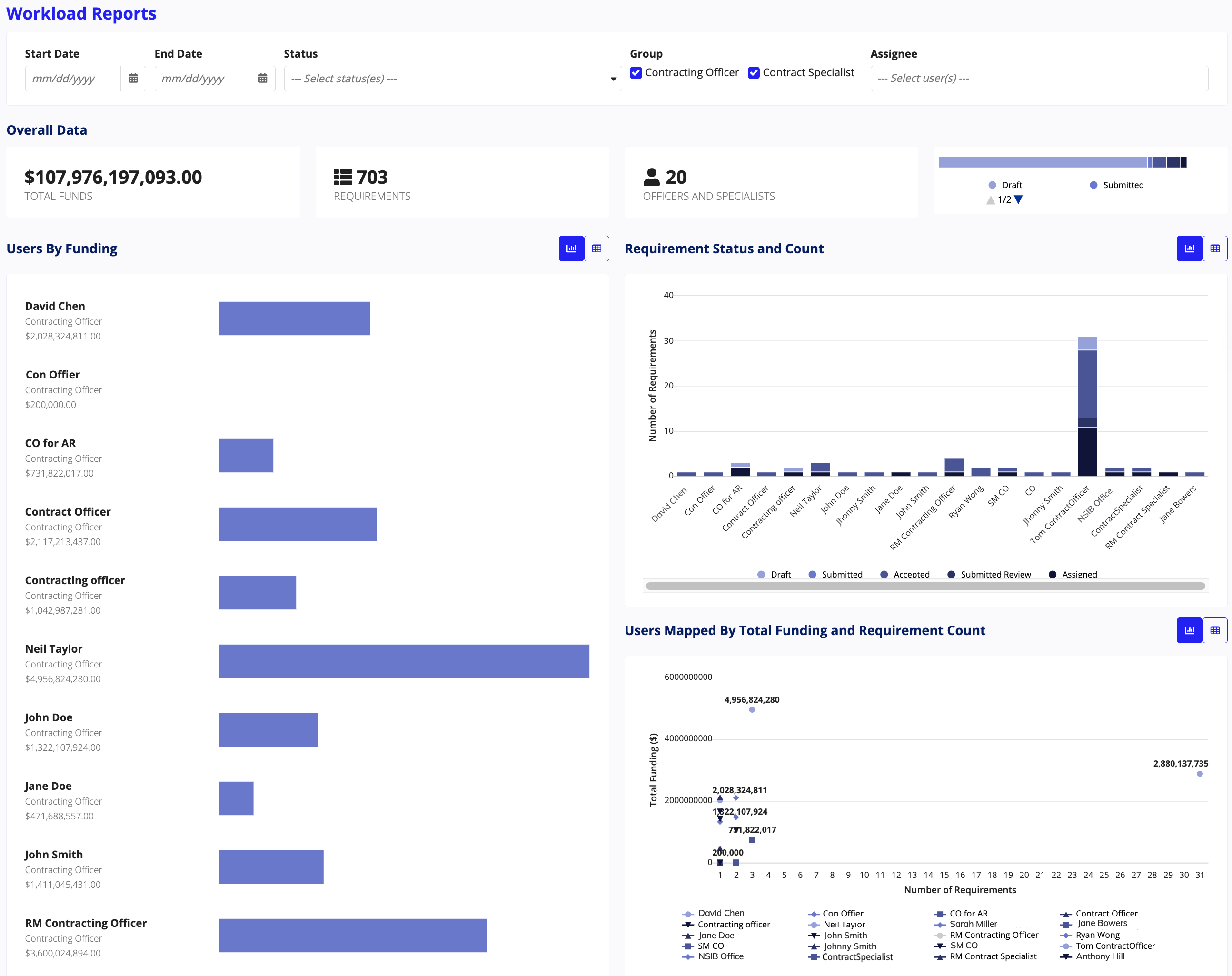Toggle Submitted series in status count legend
1232x976 pixels.
(835, 574)
